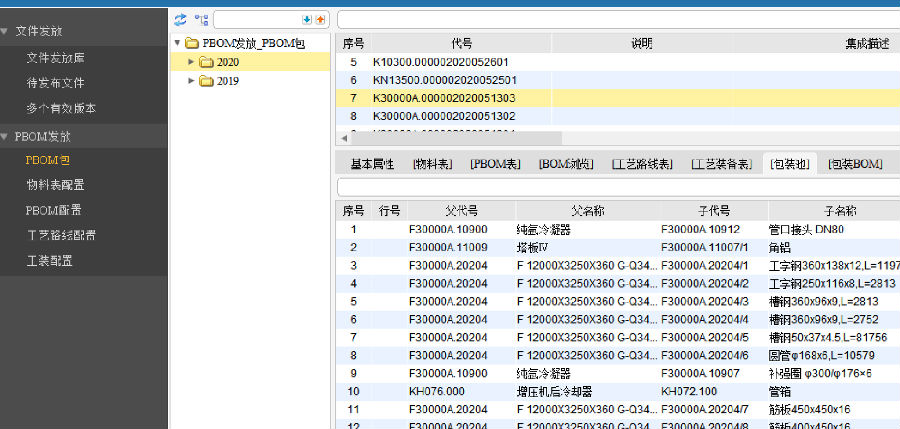Click the blue down-arrow search next icon

pyautogui.click(x=307, y=19)
